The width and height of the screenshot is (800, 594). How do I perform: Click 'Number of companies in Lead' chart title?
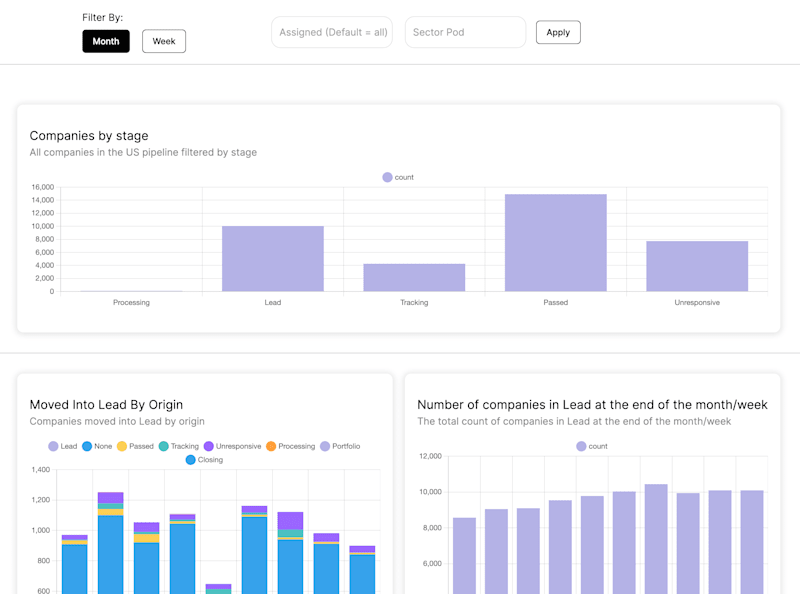pos(592,405)
